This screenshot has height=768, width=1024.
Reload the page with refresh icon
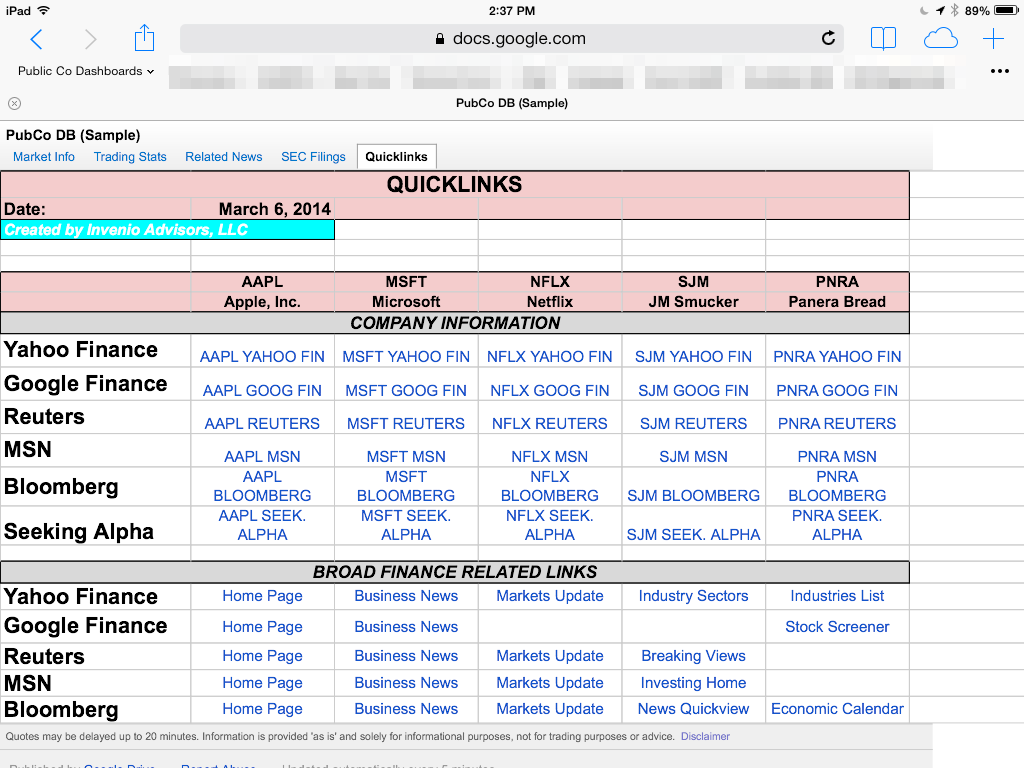(828, 39)
